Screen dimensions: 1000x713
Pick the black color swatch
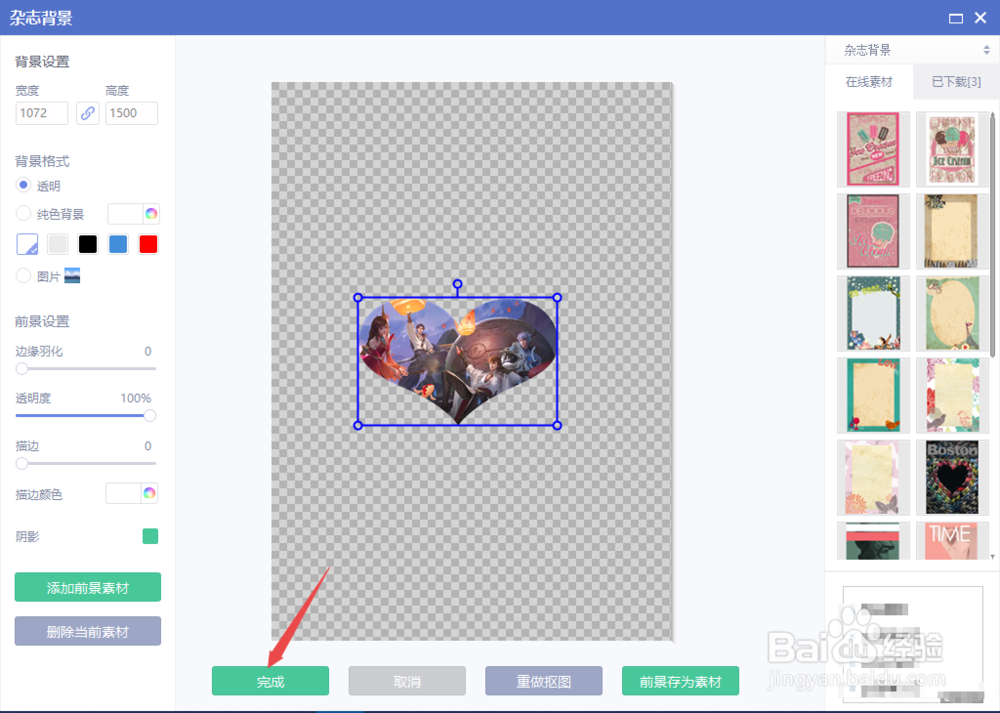[87, 244]
